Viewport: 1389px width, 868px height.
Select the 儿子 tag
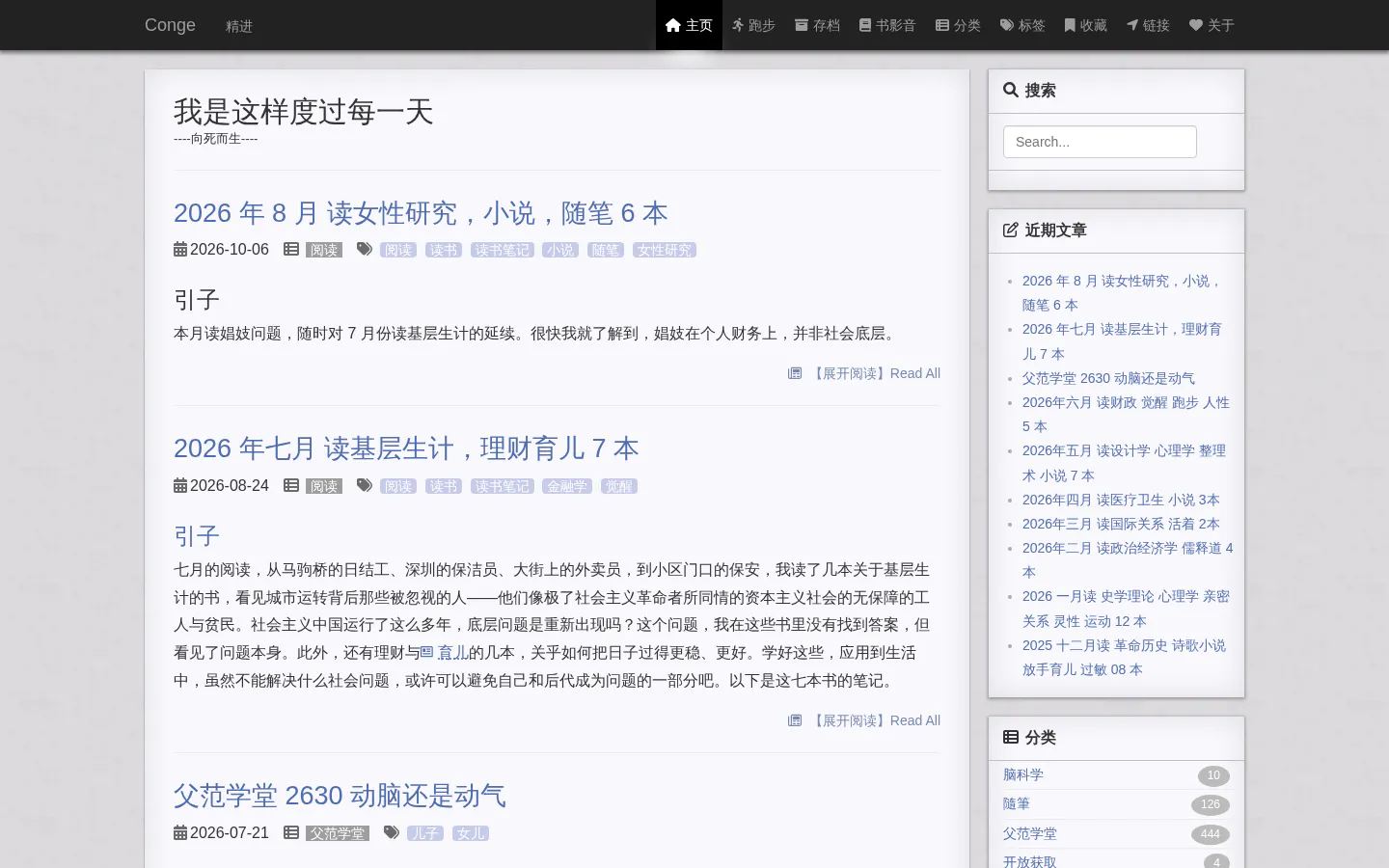click(x=425, y=833)
